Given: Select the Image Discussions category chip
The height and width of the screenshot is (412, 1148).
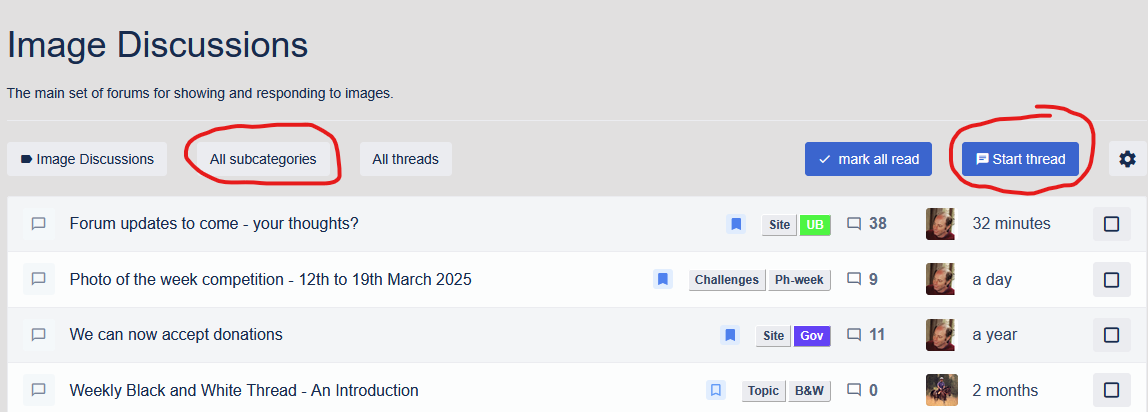Looking at the screenshot, I should (87, 159).
